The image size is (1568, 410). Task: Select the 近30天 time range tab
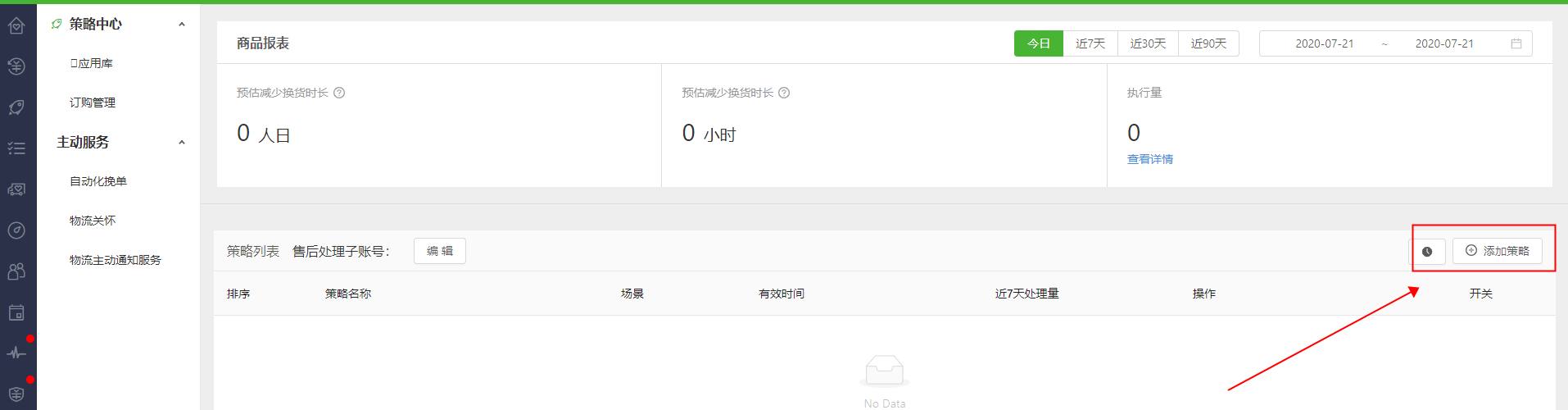point(1148,43)
